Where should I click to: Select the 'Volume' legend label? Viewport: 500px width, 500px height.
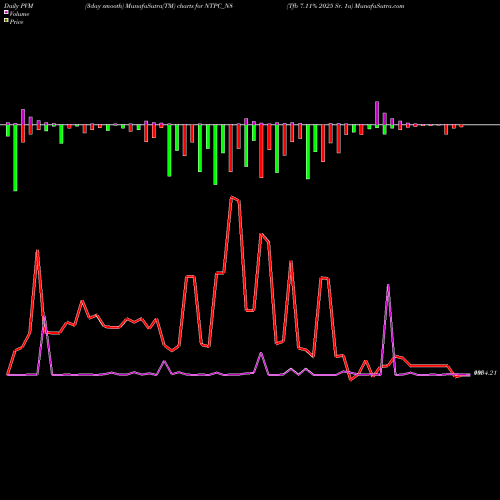click(19, 14)
